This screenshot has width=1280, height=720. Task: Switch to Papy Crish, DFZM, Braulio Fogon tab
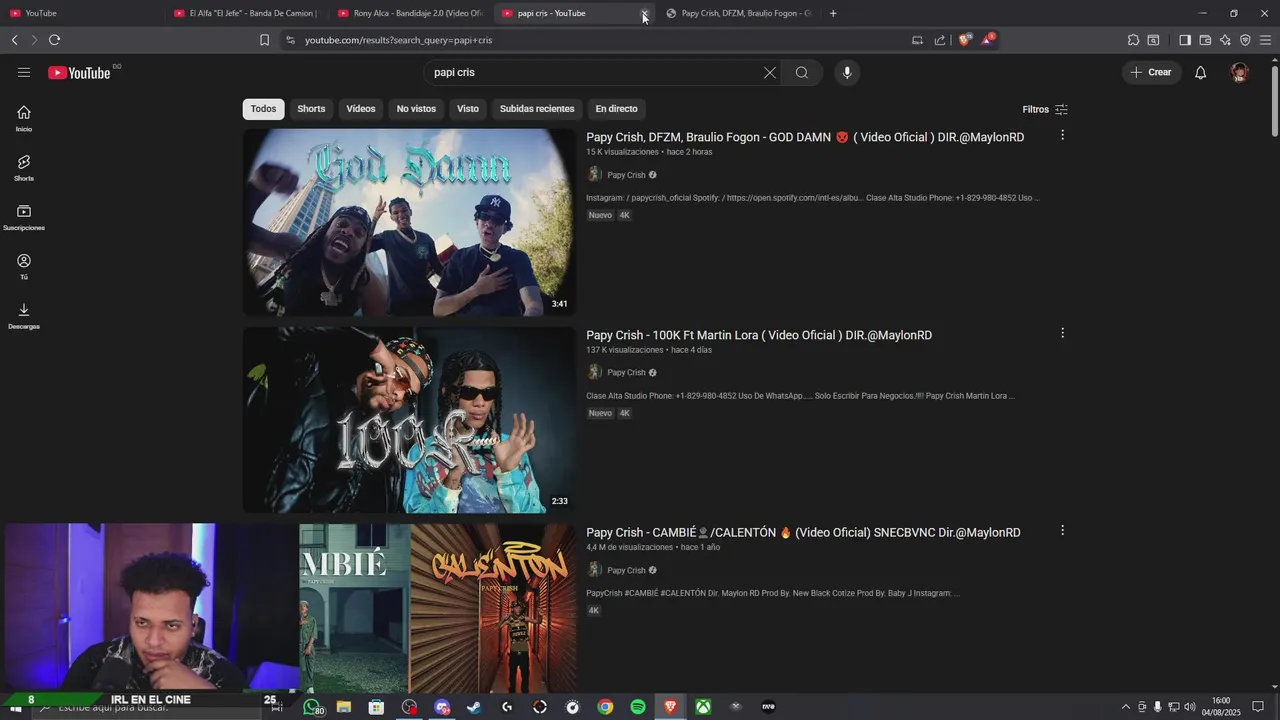point(740,13)
